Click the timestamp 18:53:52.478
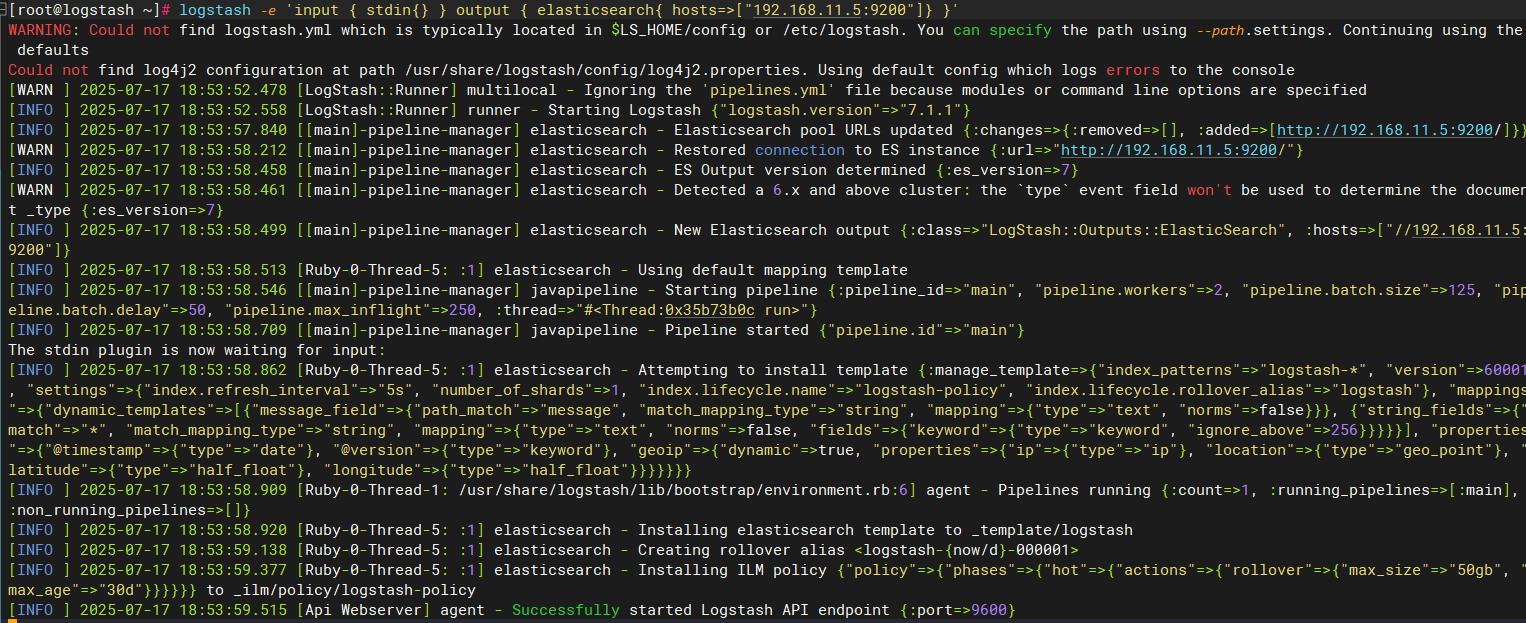Screen dimensions: 1526x623 tap(233, 90)
